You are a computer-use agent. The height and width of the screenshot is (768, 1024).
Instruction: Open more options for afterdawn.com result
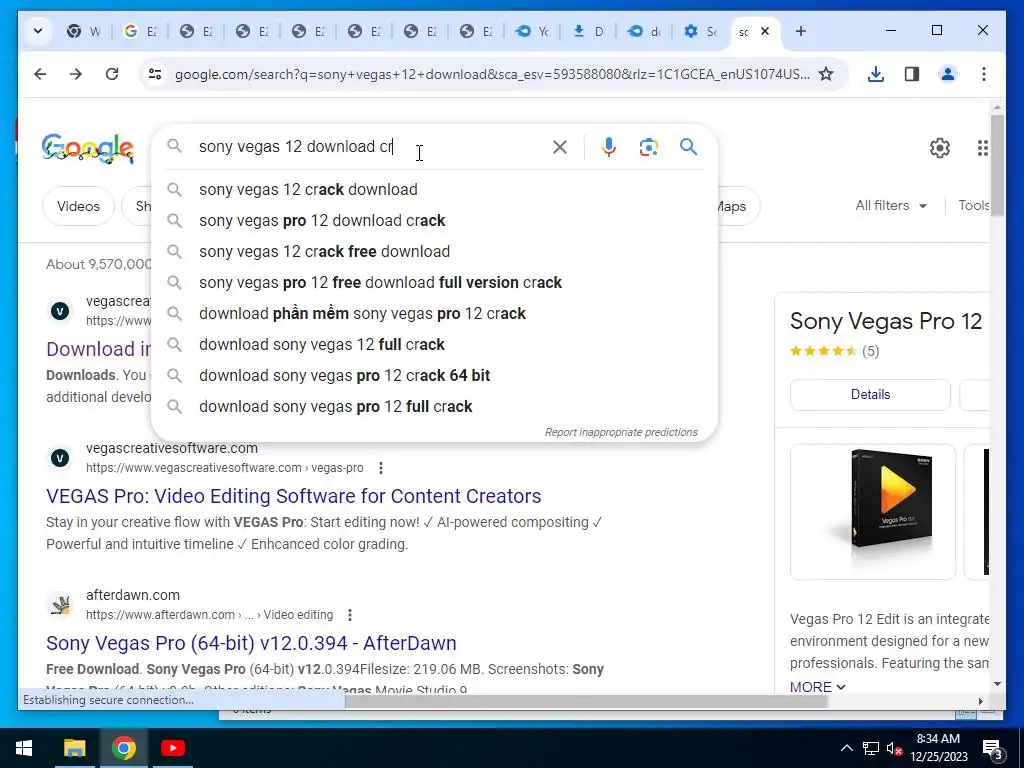(x=350, y=615)
